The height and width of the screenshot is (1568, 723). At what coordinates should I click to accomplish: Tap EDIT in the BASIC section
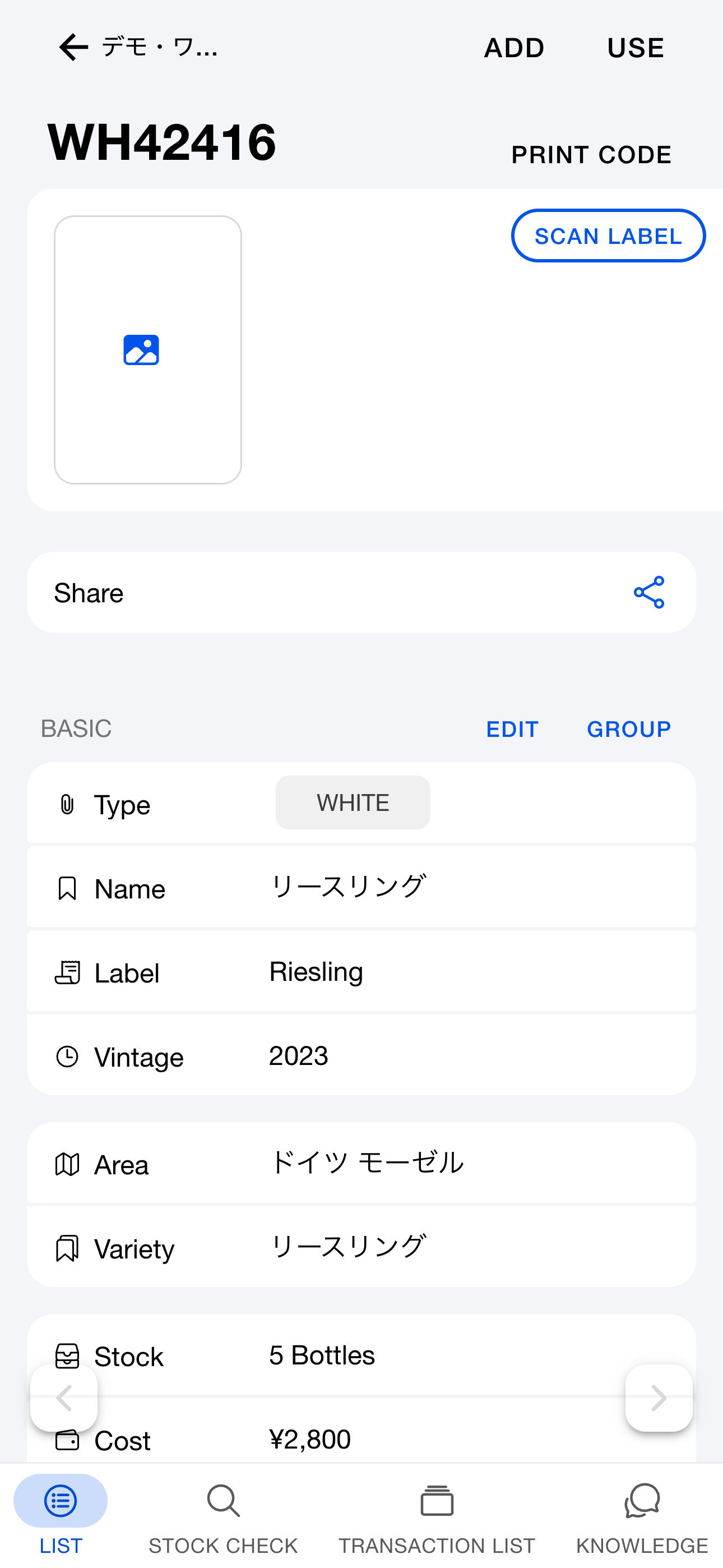pos(512,728)
